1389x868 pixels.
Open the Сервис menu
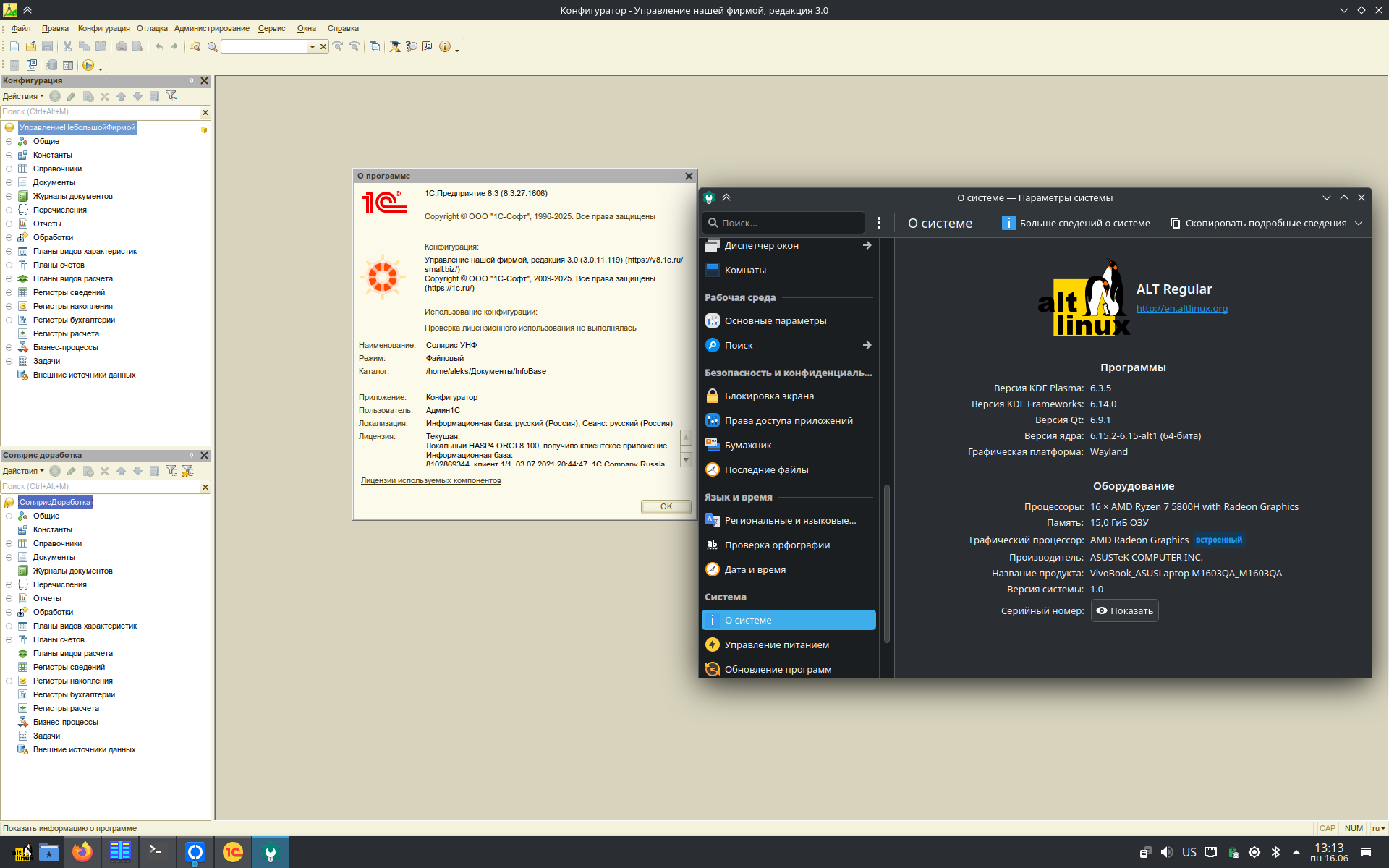click(272, 28)
